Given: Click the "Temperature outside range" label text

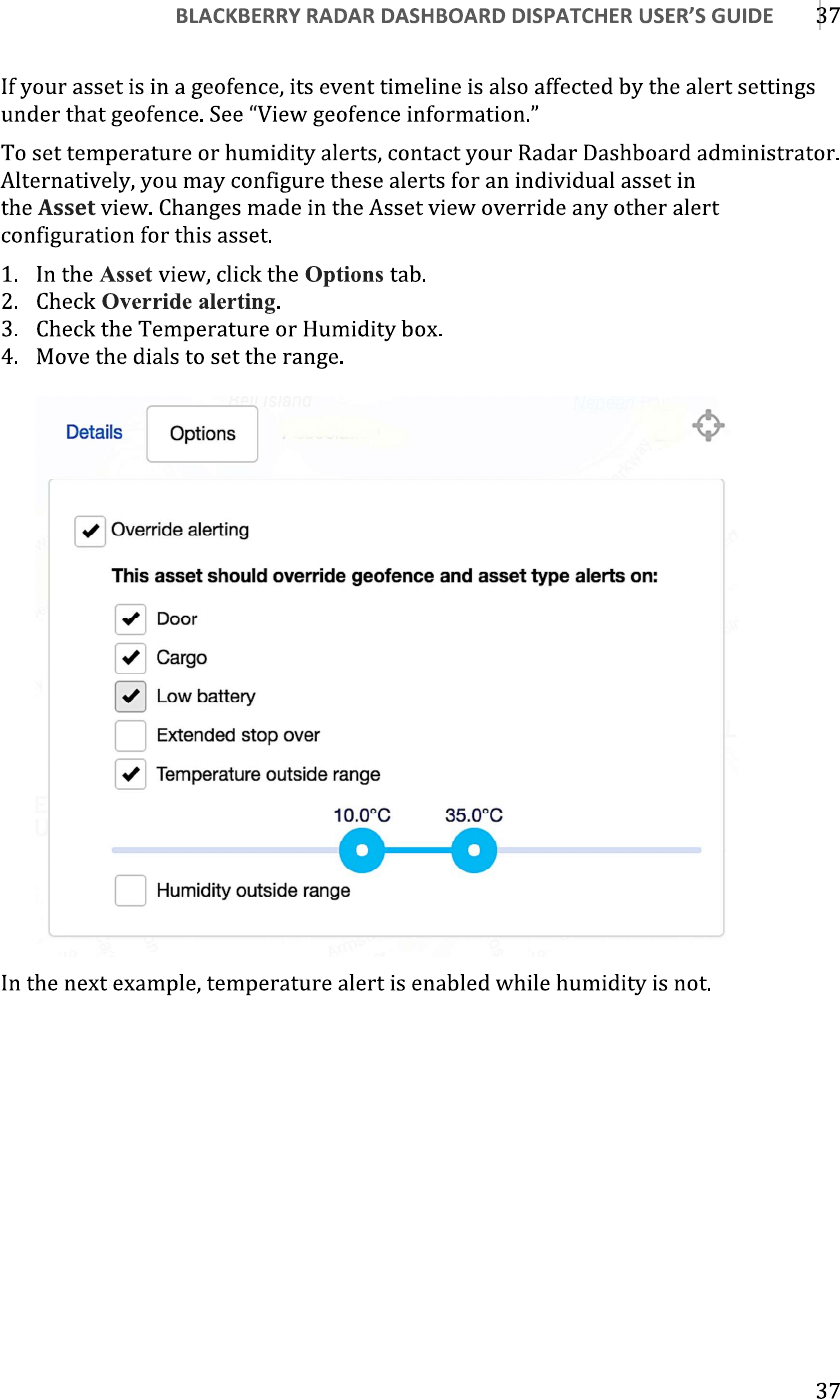Looking at the screenshot, I should [x=268, y=774].
